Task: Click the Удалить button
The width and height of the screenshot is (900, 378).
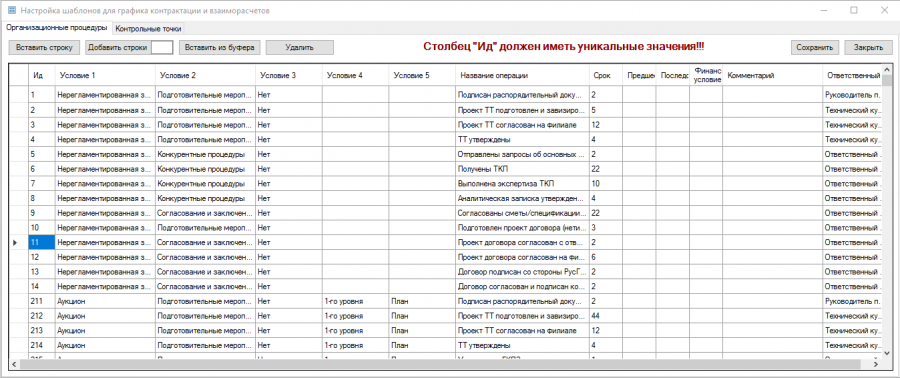Action: pos(300,48)
